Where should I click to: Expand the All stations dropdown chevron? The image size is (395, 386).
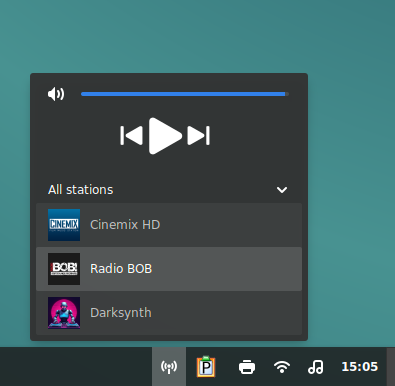tap(282, 190)
